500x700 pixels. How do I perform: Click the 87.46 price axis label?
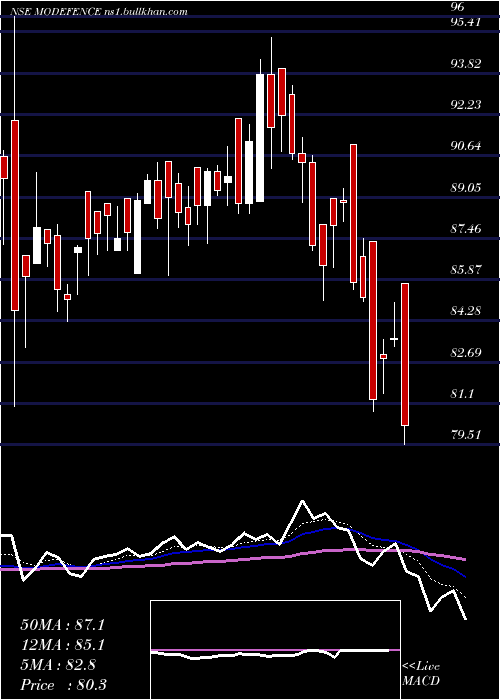466,229
